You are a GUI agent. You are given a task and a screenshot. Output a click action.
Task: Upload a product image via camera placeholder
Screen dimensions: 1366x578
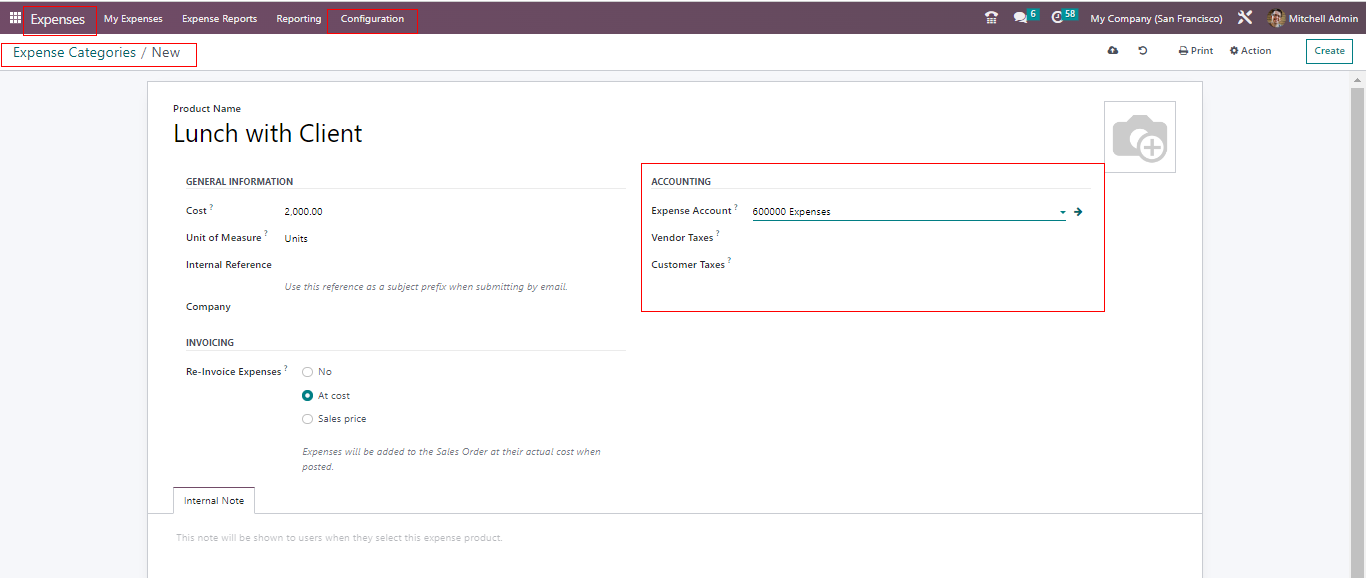coord(1139,137)
